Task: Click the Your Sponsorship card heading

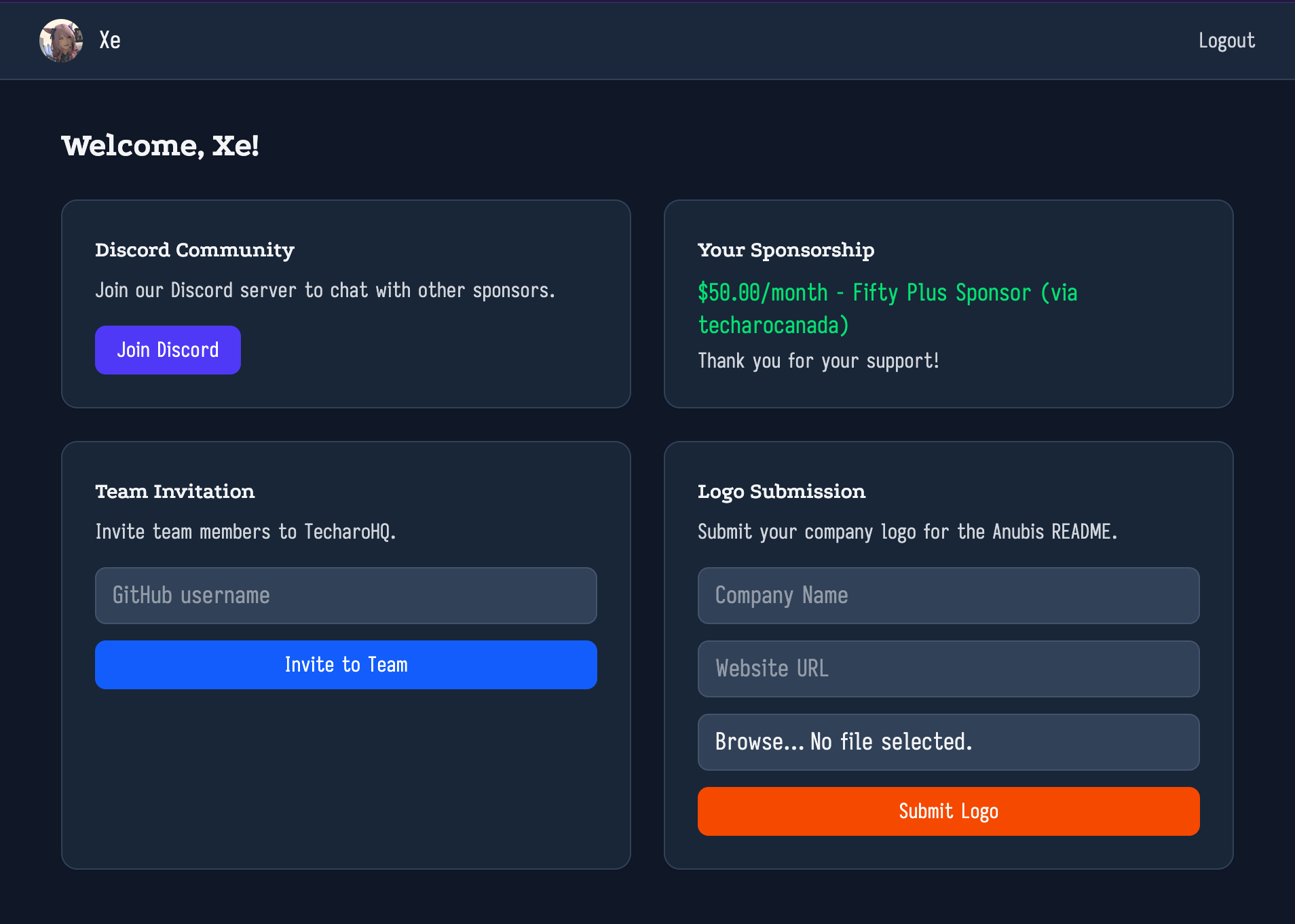Action: 786,250
